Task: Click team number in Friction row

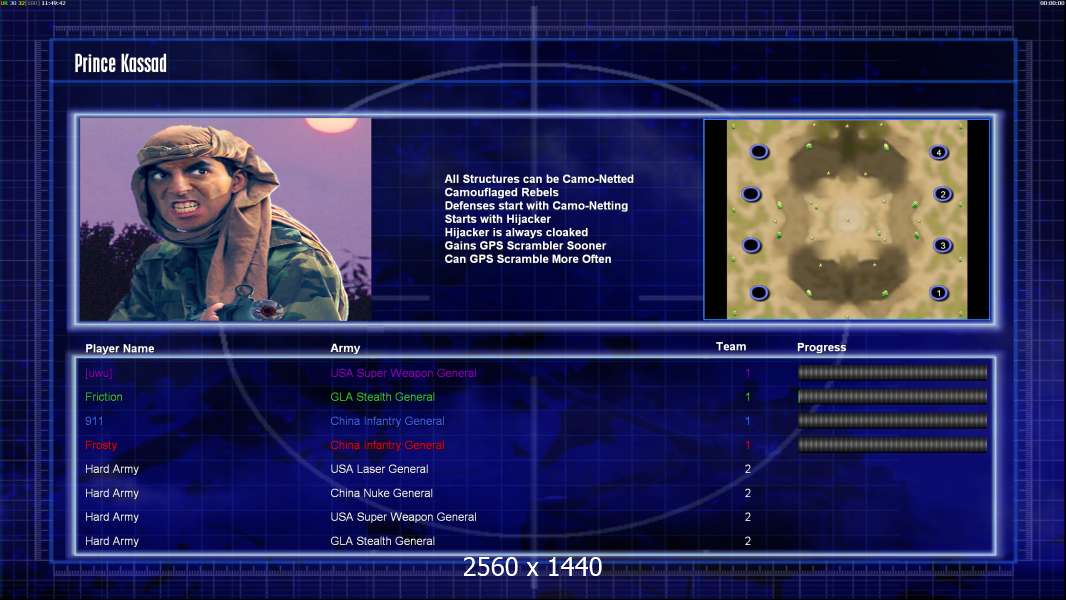Action: coord(747,397)
